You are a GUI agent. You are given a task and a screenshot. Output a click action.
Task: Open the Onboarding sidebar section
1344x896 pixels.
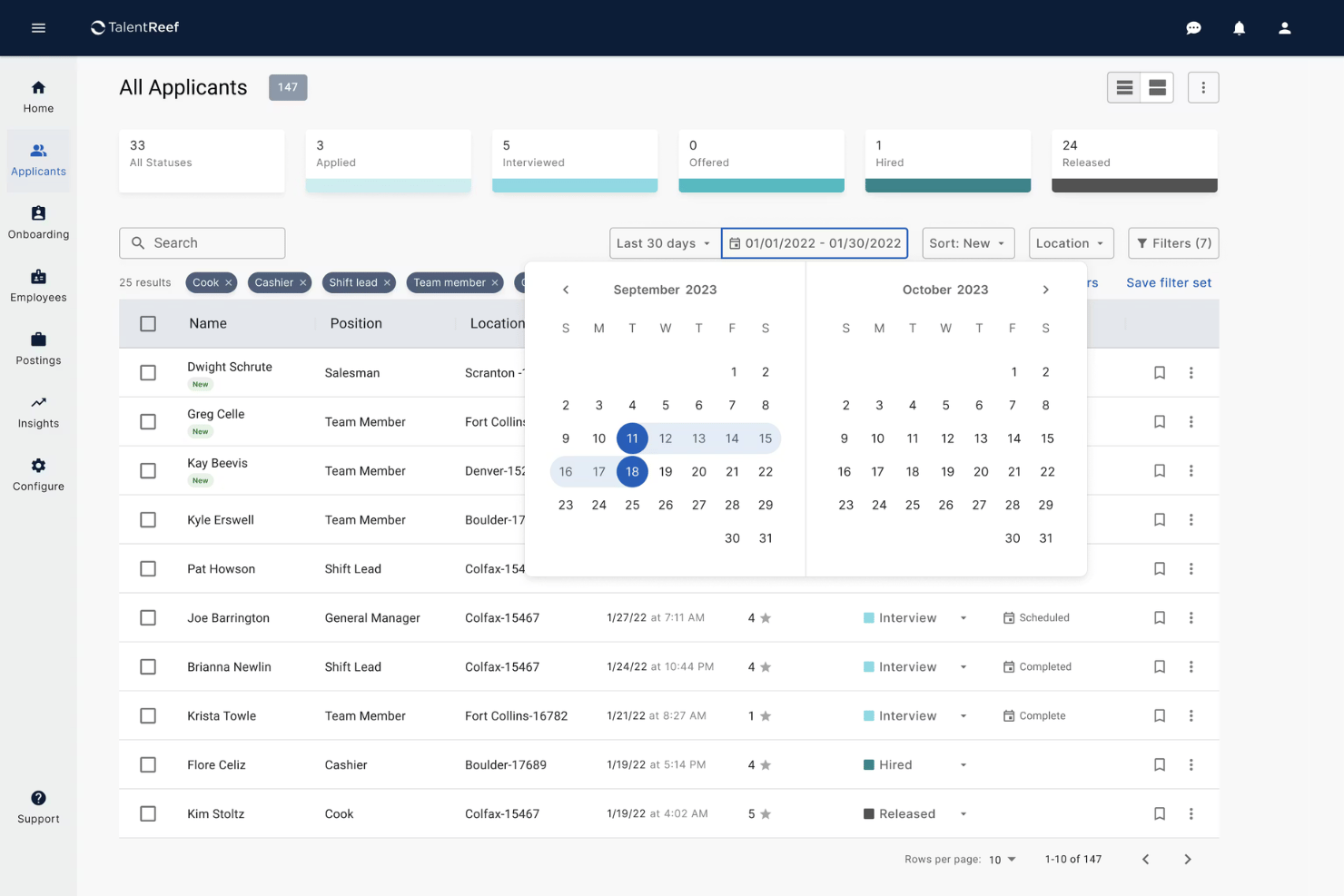38,222
